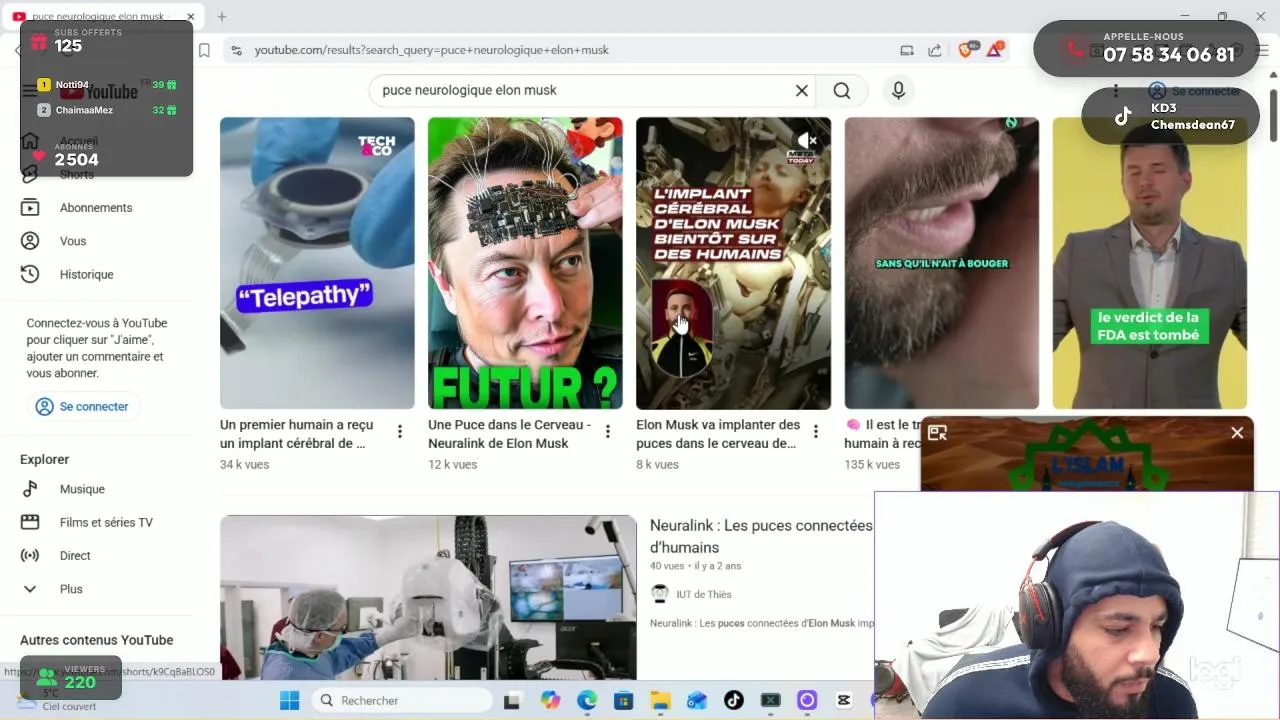Image resolution: width=1280 pixels, height=720 pixels.
Task: Open Microsoft Edge from taskbar
Action: [587, 701]
